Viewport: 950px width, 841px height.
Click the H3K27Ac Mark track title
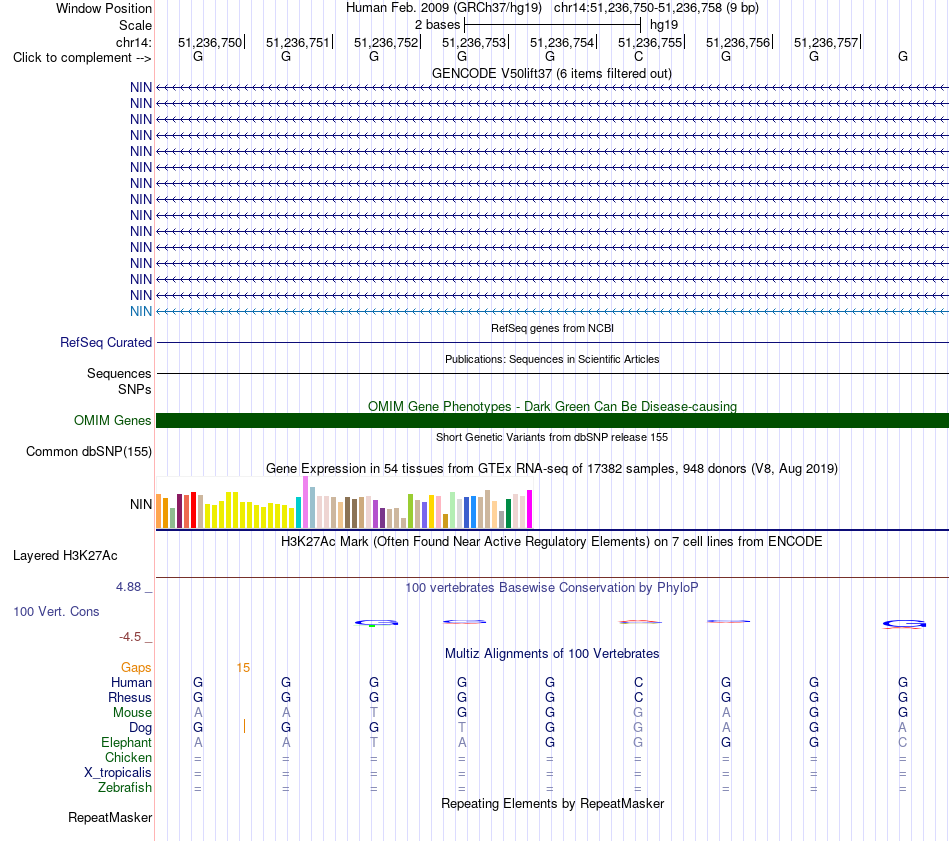click(552, 542)
